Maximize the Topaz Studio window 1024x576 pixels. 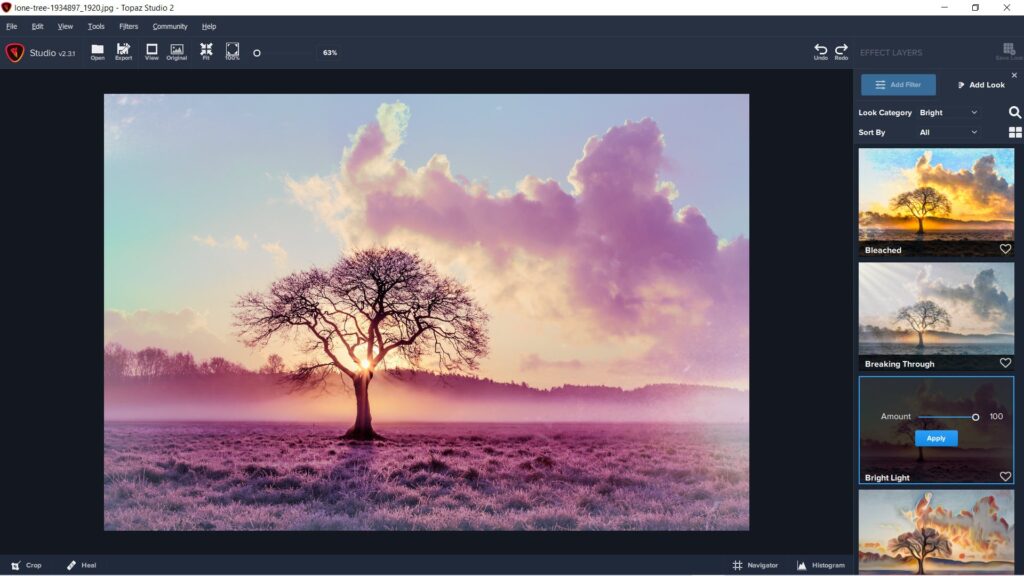pos(975,8)
